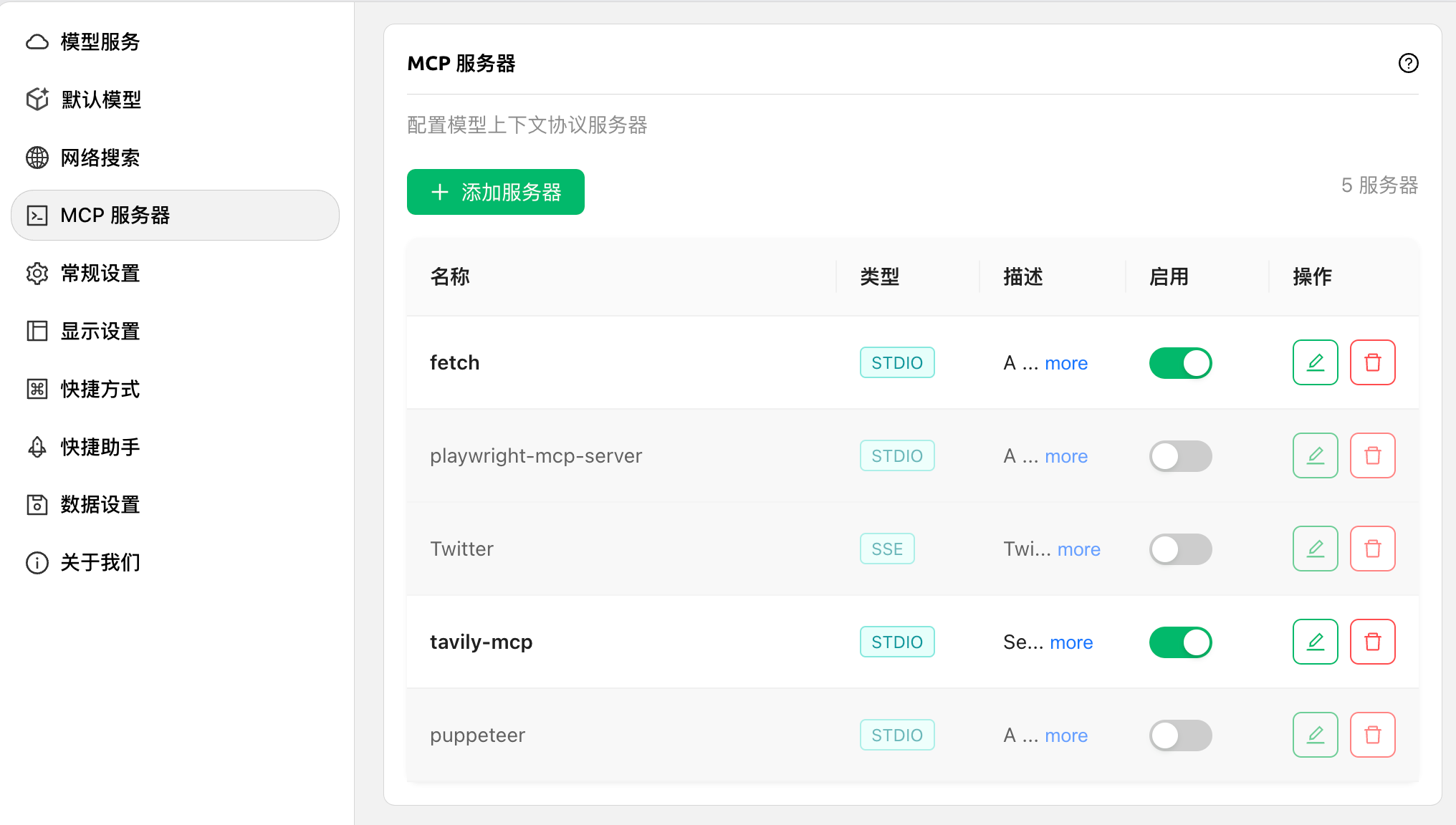Viewport: 1456px width, 825px height.
Task: Open 常规设置 settings section
Action: click(175, 273)
